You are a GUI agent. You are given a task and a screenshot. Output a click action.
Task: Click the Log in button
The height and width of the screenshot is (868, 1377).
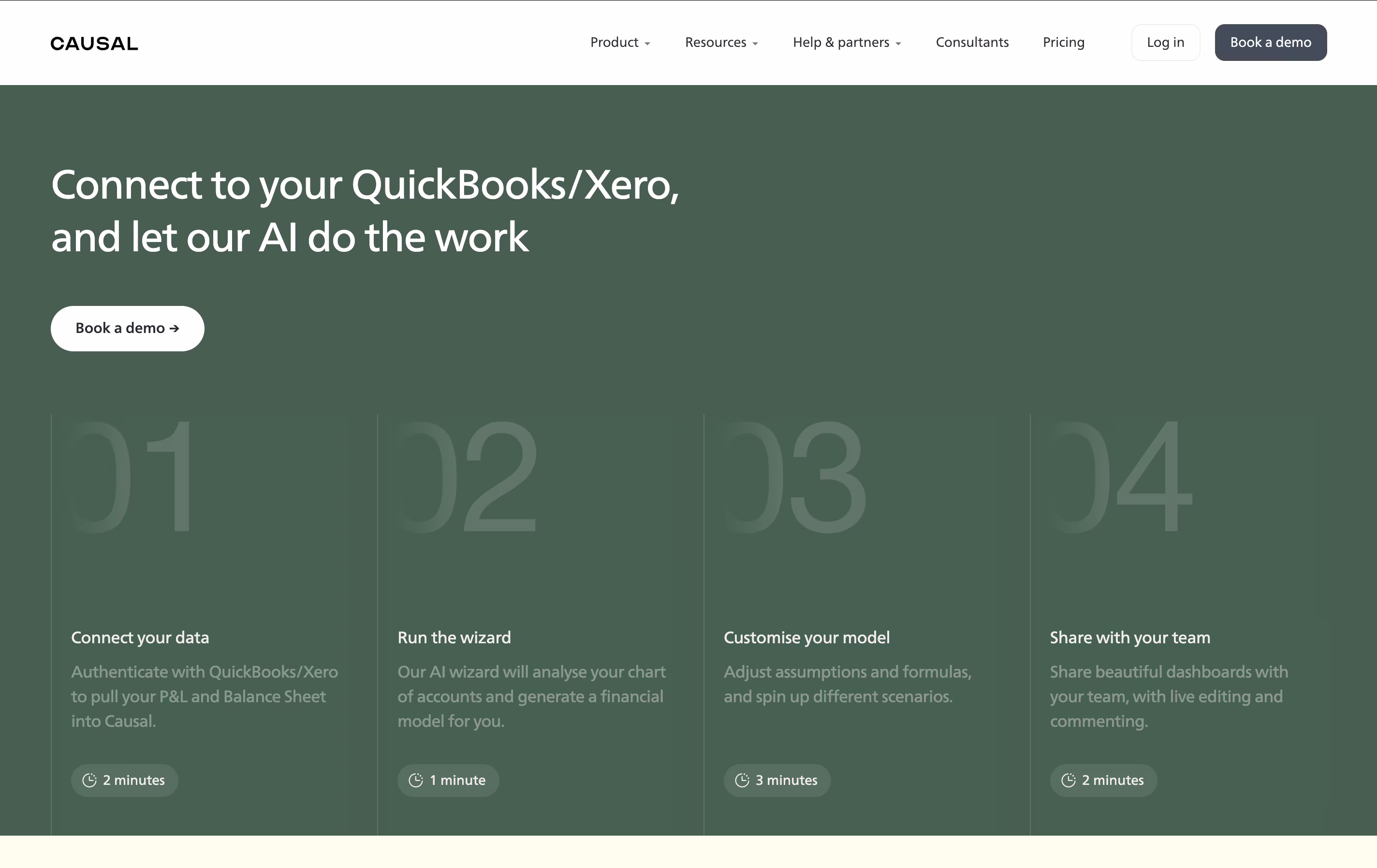coord(1165,42)
